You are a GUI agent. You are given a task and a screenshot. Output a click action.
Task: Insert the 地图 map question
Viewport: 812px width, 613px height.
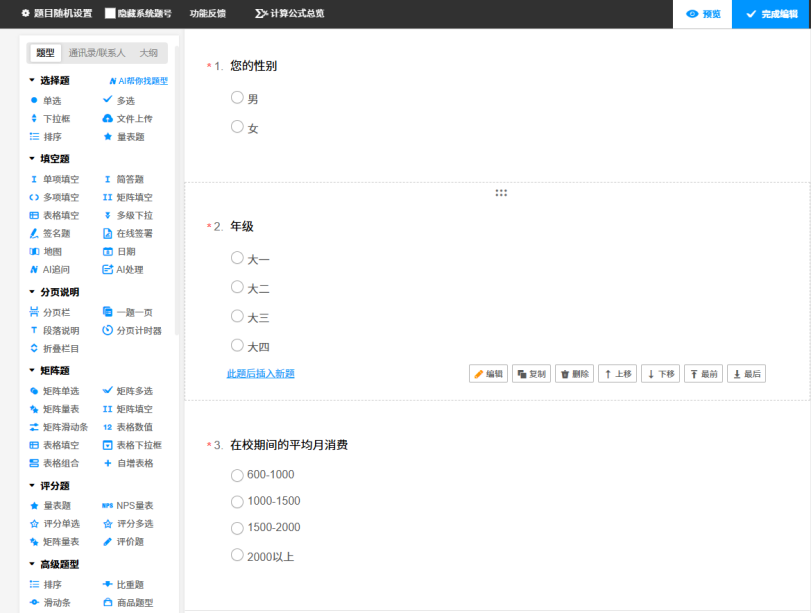46,252
